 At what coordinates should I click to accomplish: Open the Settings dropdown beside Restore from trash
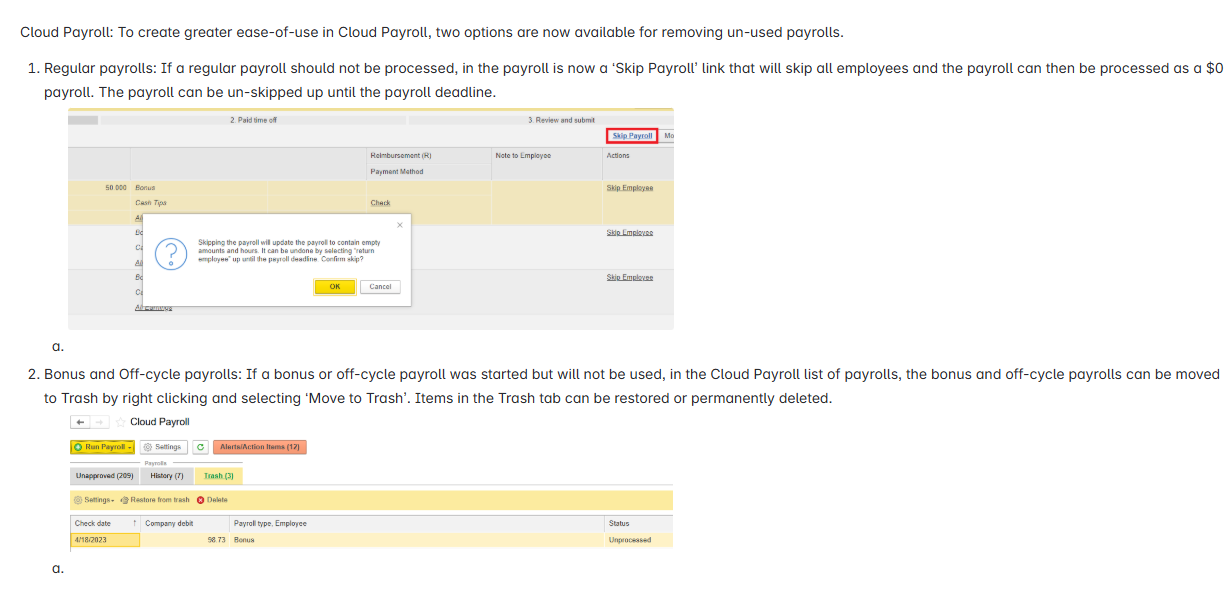(x=94, y=500)
